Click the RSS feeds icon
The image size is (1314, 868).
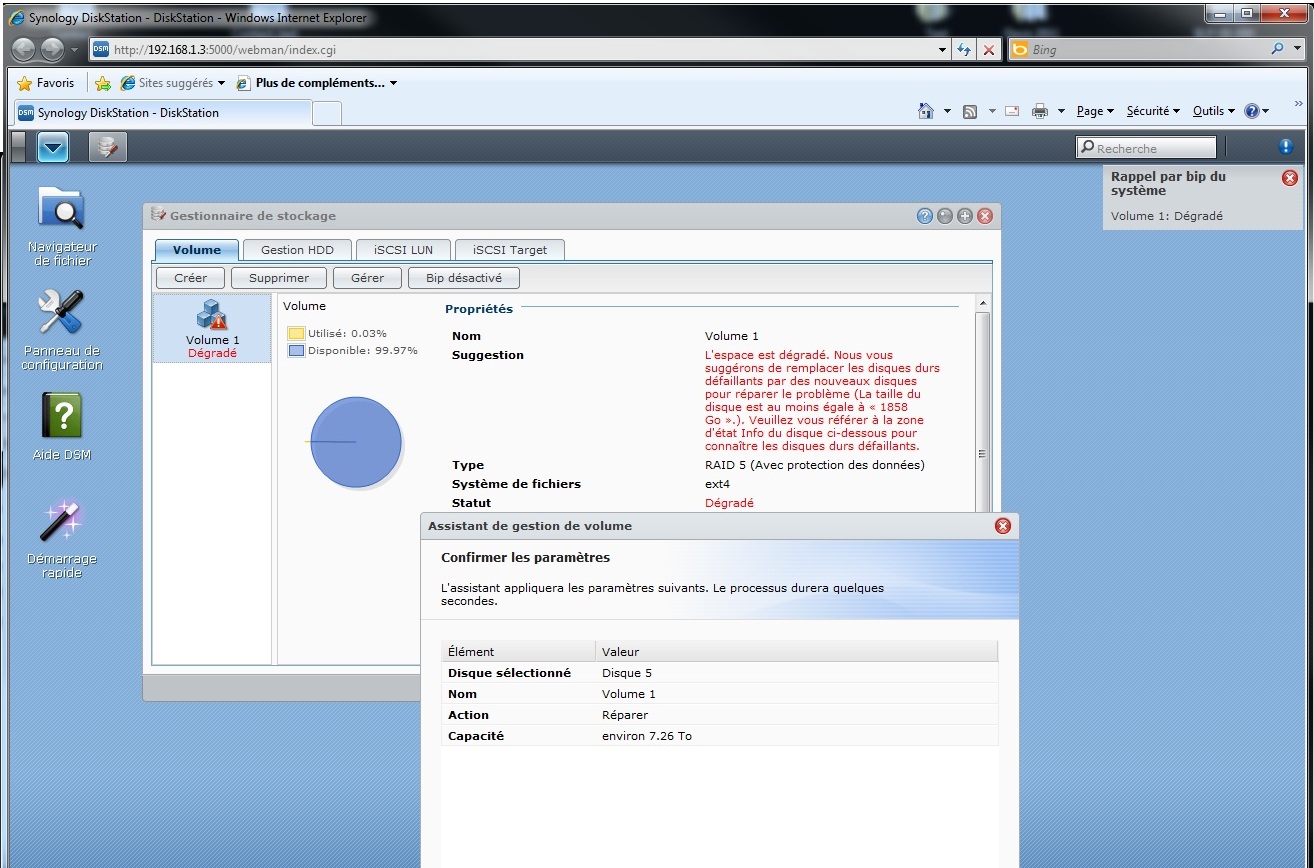(970, 111)
